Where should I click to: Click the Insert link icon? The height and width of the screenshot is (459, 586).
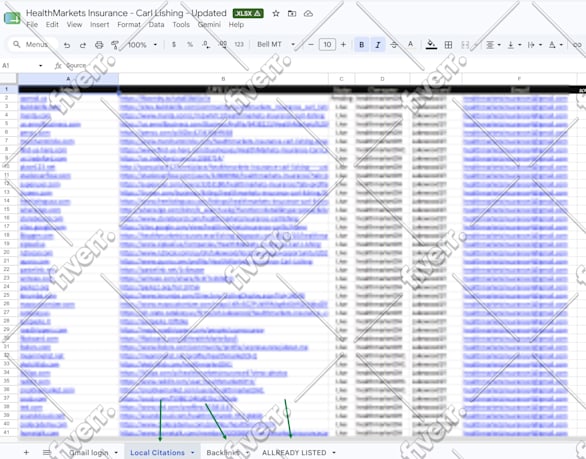[x=577, y=45]
